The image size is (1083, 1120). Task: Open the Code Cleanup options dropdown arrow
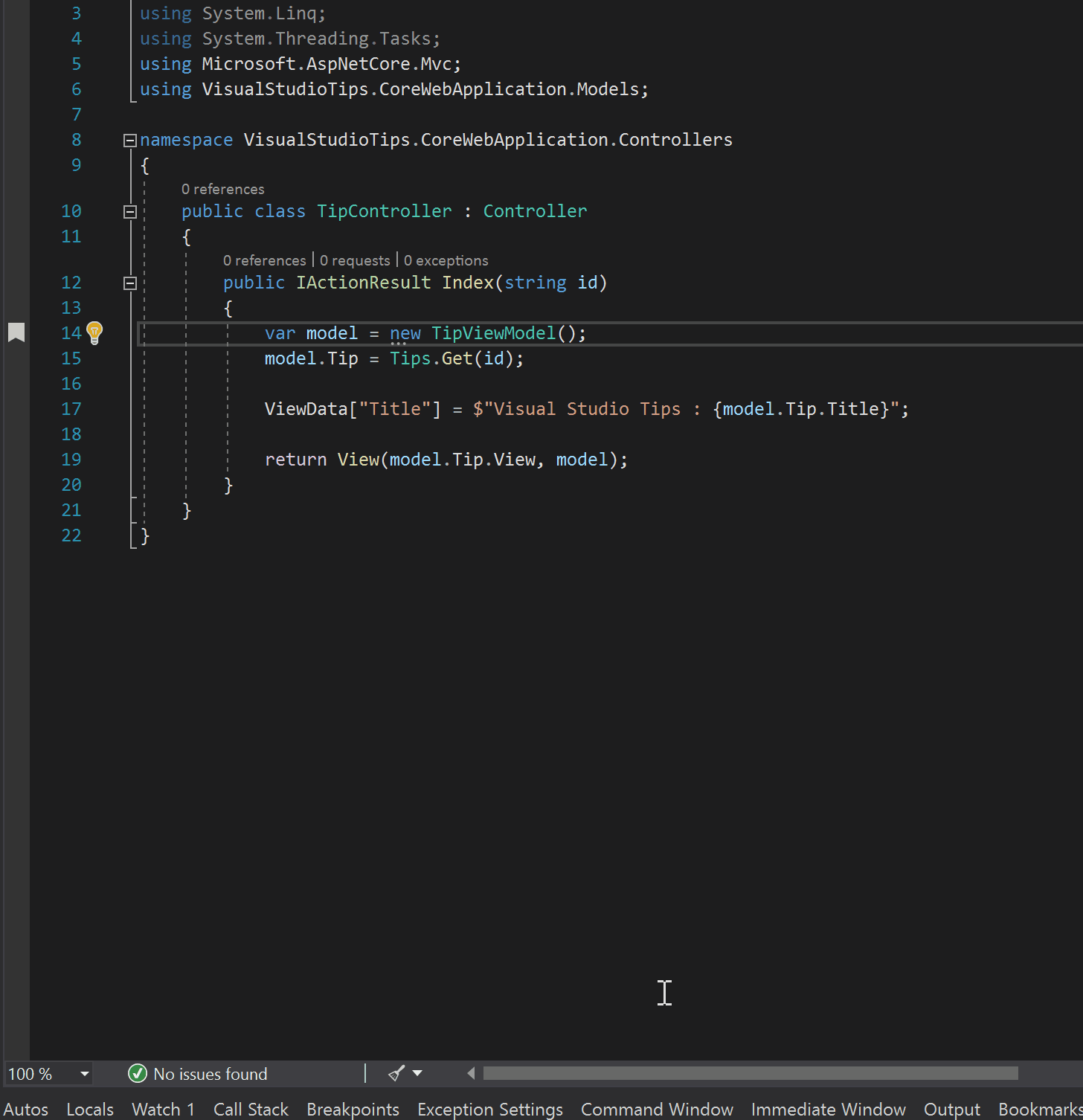[x=417, y=1073]
